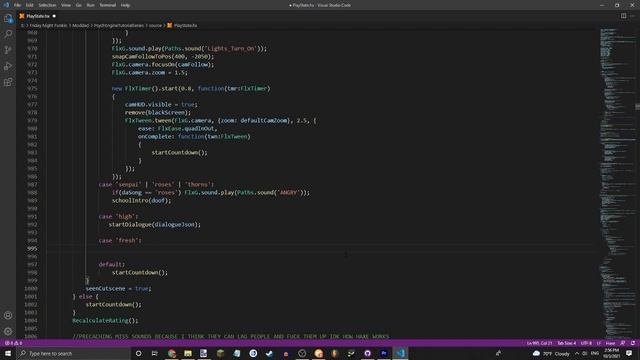The image size is (640, 360).
Task: Click the UTF-8 encoding indicator
Action: click(586, 343)
